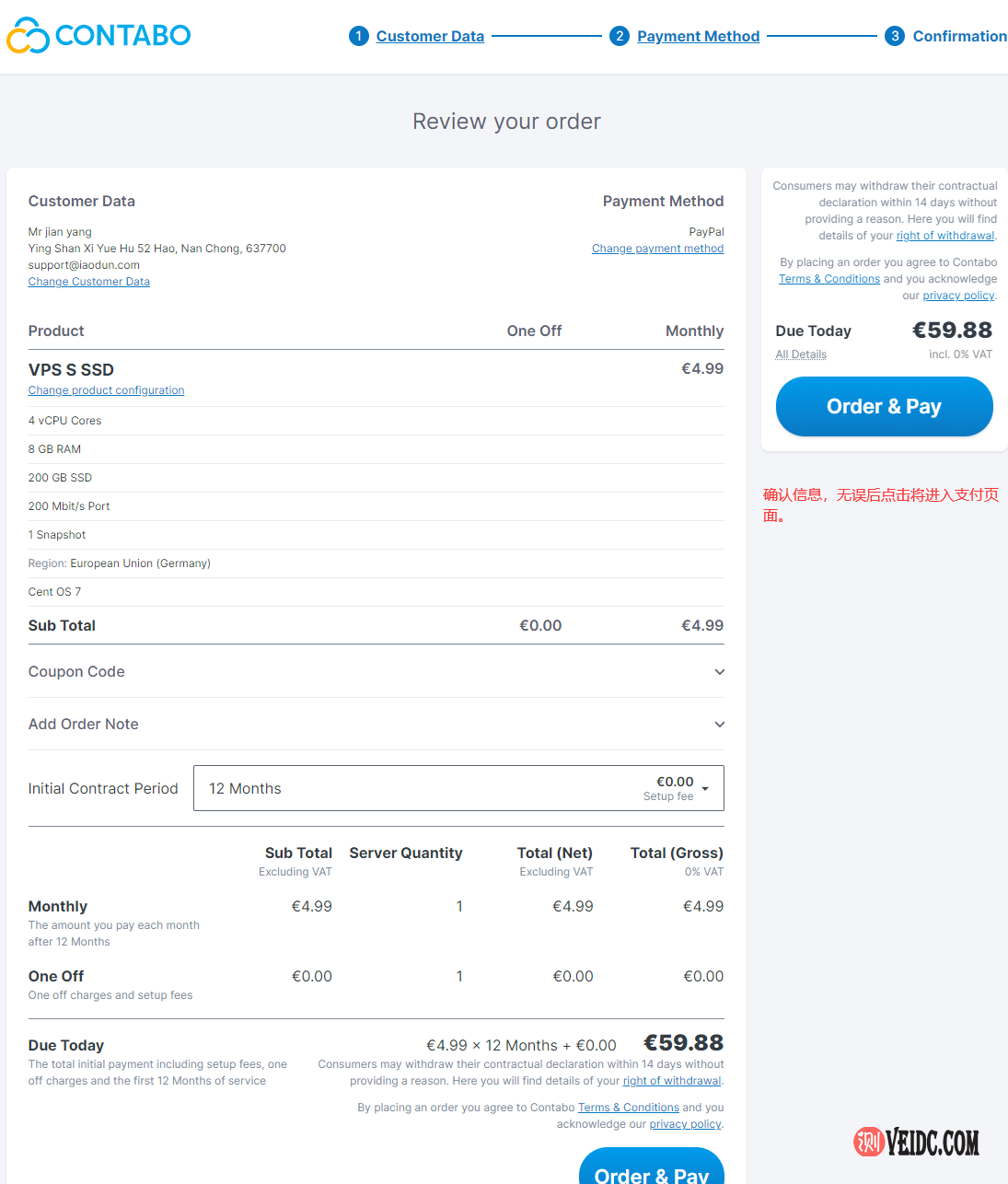Click the Contabo logo icon
1008x1184 pixels.
(x=28, y=36)
